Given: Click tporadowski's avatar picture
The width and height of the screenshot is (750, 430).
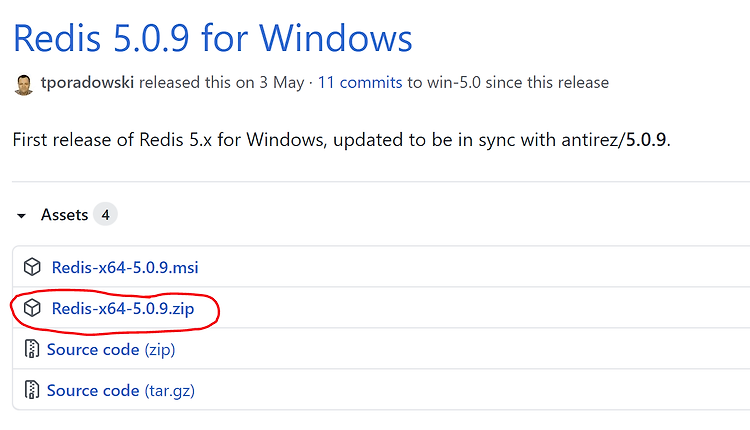Looking at the screenshot, I should click(x=23, y=85).
